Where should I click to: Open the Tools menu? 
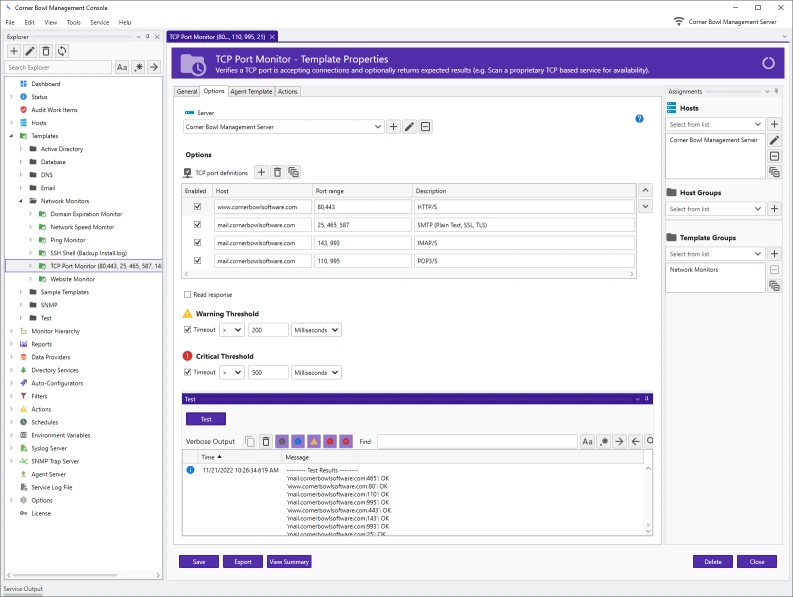coord(74,22)
